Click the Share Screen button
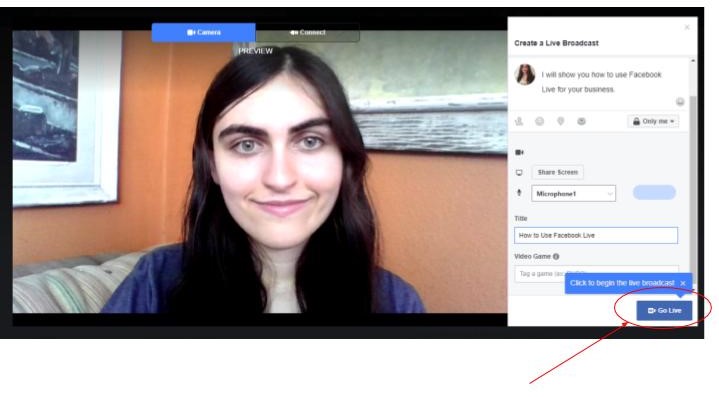 [x=558, y=172]
